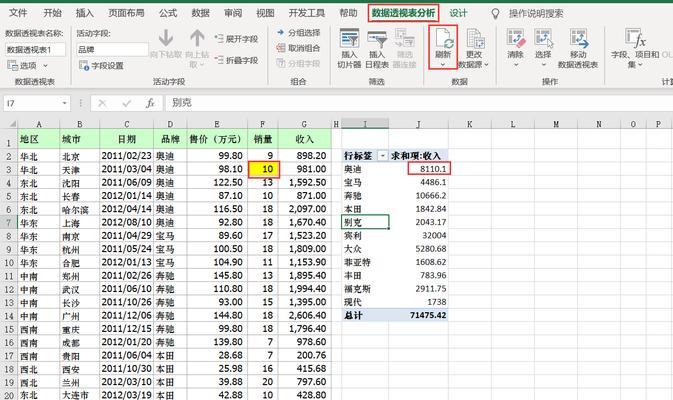This screenshot has height=400, width=673.
Task: Click the insert function fx icon
Action: coord(150,103)
